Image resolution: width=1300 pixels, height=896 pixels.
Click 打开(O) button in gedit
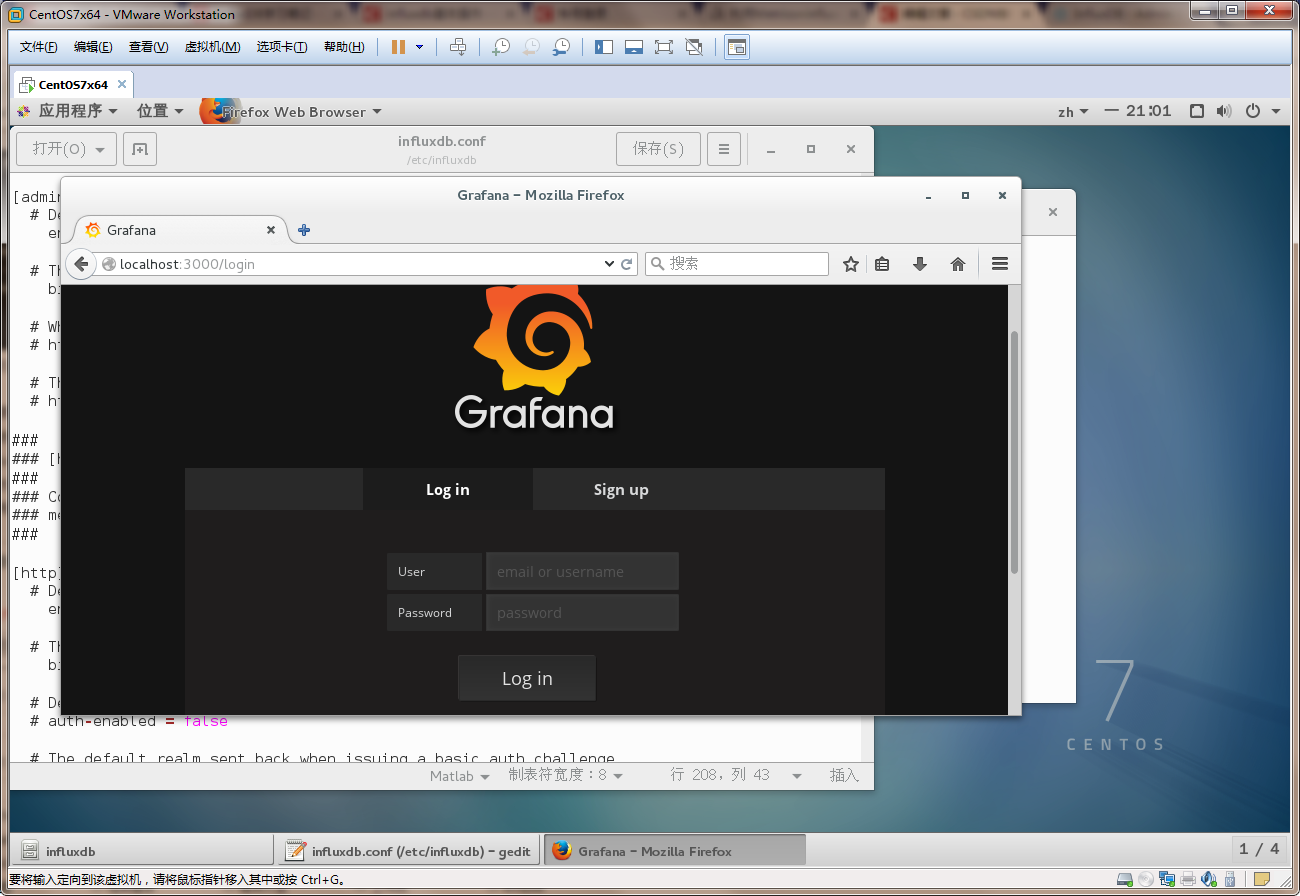(67, 149)
